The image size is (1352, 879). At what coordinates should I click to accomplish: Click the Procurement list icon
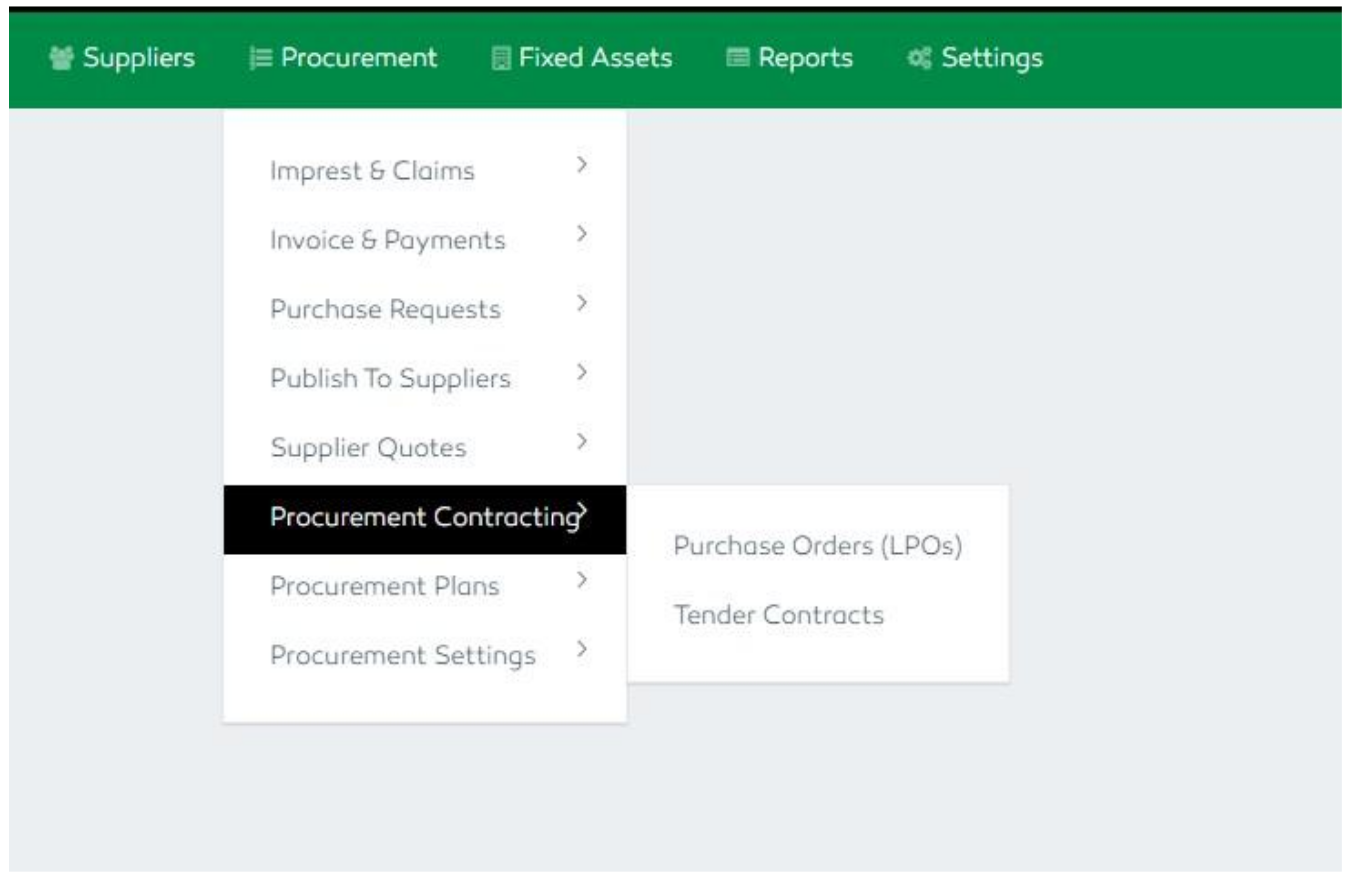click(260, 57)
